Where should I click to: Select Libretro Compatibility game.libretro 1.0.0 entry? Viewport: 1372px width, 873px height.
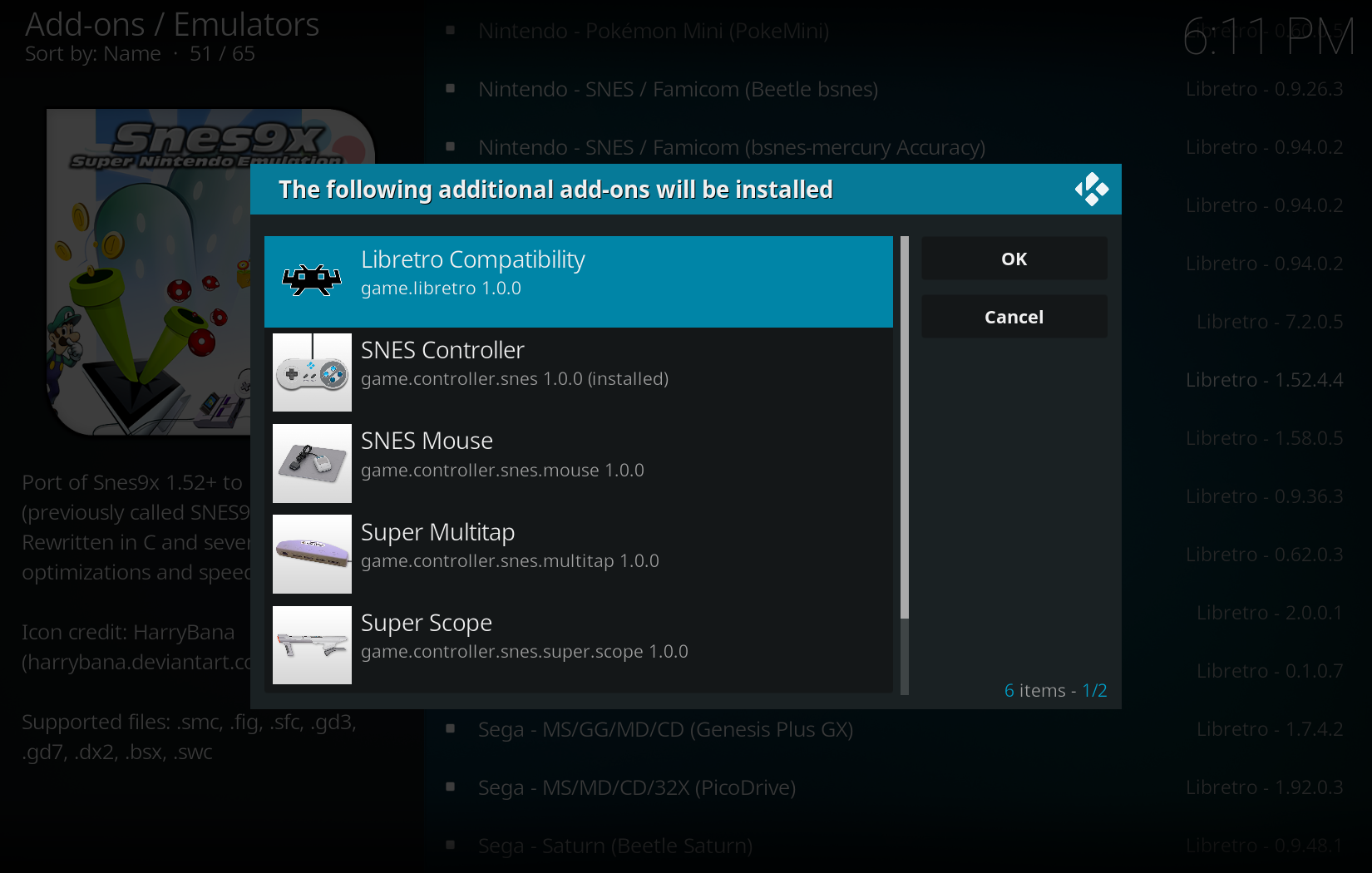[579, 282]
